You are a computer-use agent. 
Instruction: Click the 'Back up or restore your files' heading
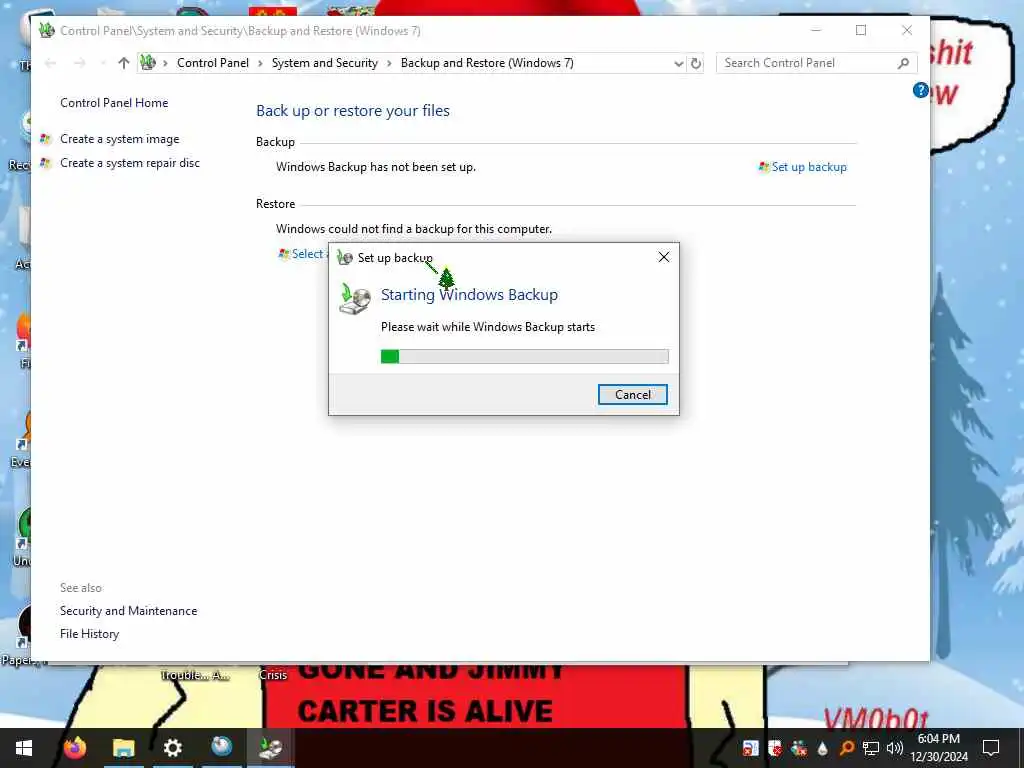pos(353,111)
